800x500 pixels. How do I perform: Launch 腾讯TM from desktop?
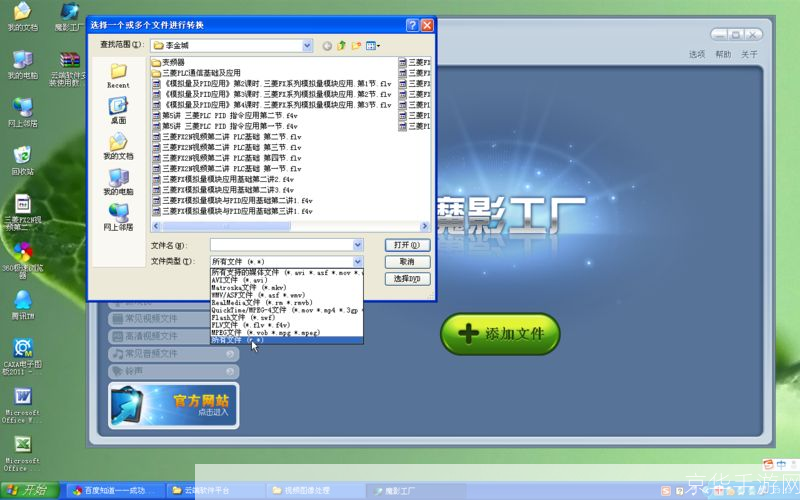(x=22, y=305)
